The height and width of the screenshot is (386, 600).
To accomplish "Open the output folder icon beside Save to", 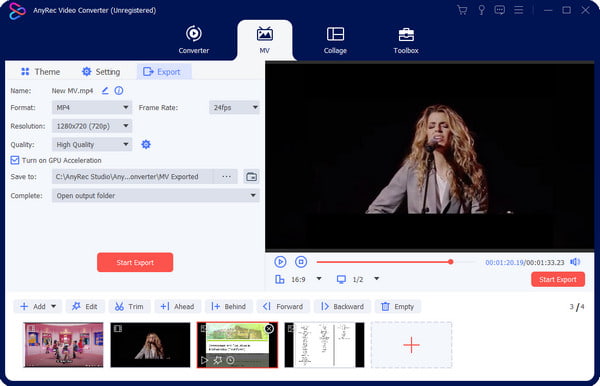I will pyautogui.click(x=251, y=177).
